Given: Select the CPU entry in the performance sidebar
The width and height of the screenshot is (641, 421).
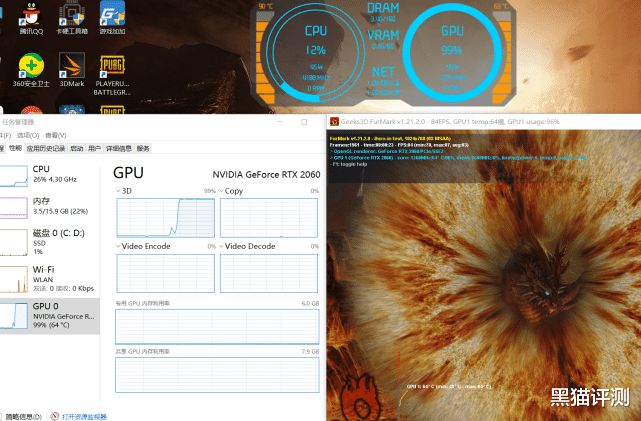Looking at the screenshot, I should 49,175.
